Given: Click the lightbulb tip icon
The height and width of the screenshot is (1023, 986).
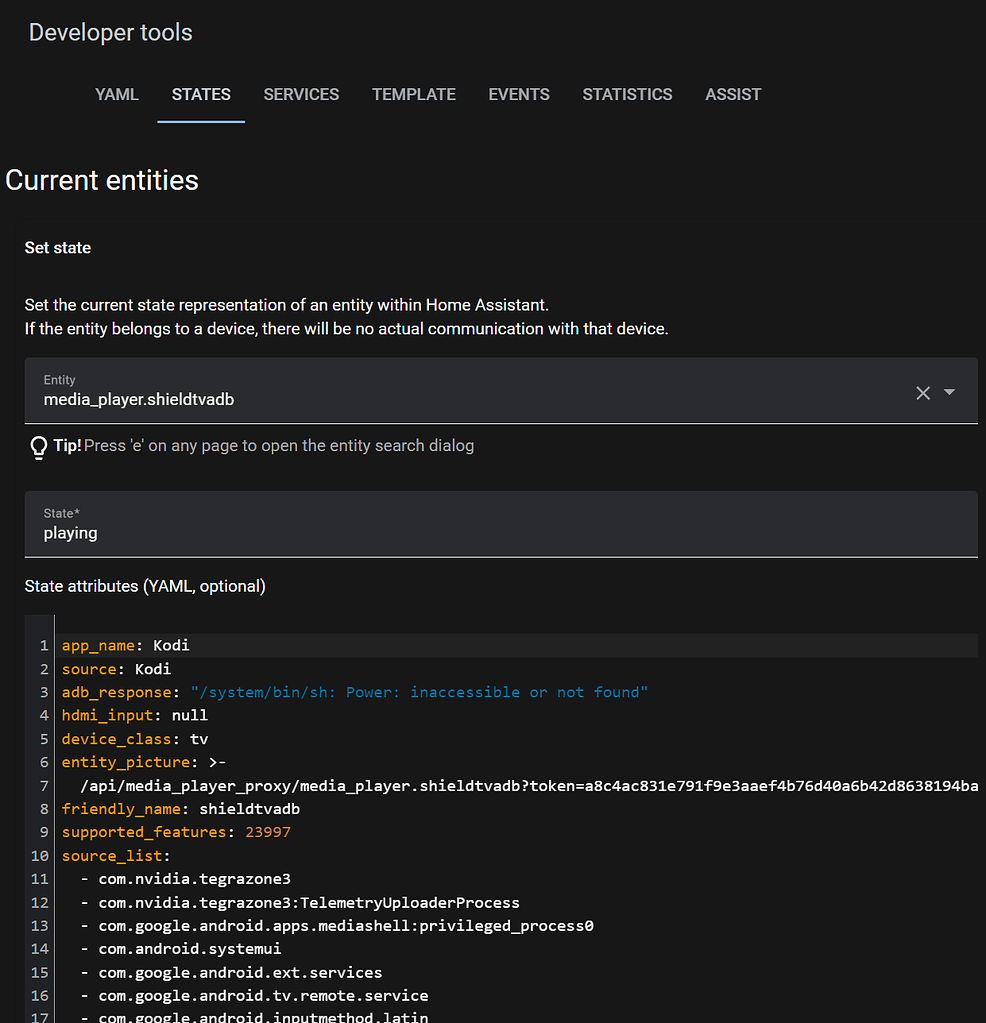Looking at the screenshot, I should (38, 447).
